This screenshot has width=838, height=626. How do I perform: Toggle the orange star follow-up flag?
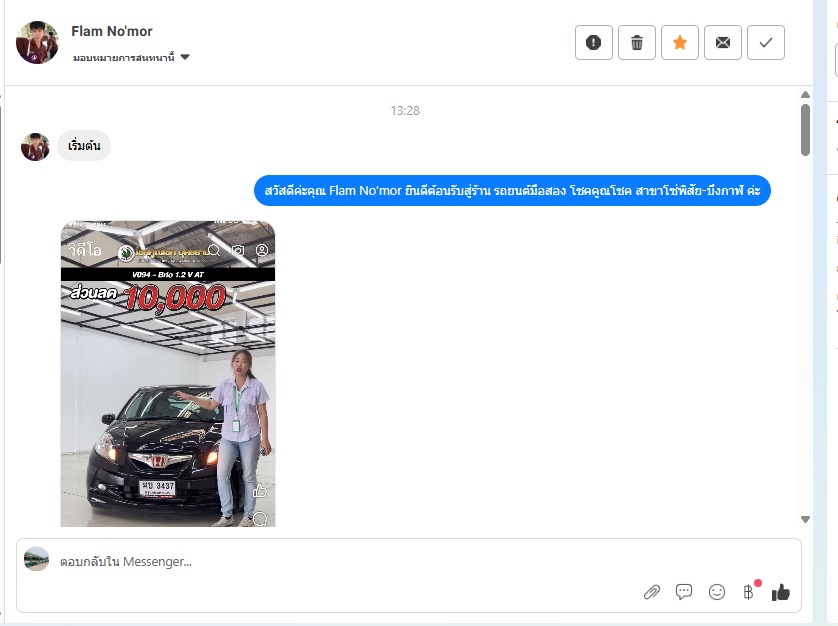680,43
